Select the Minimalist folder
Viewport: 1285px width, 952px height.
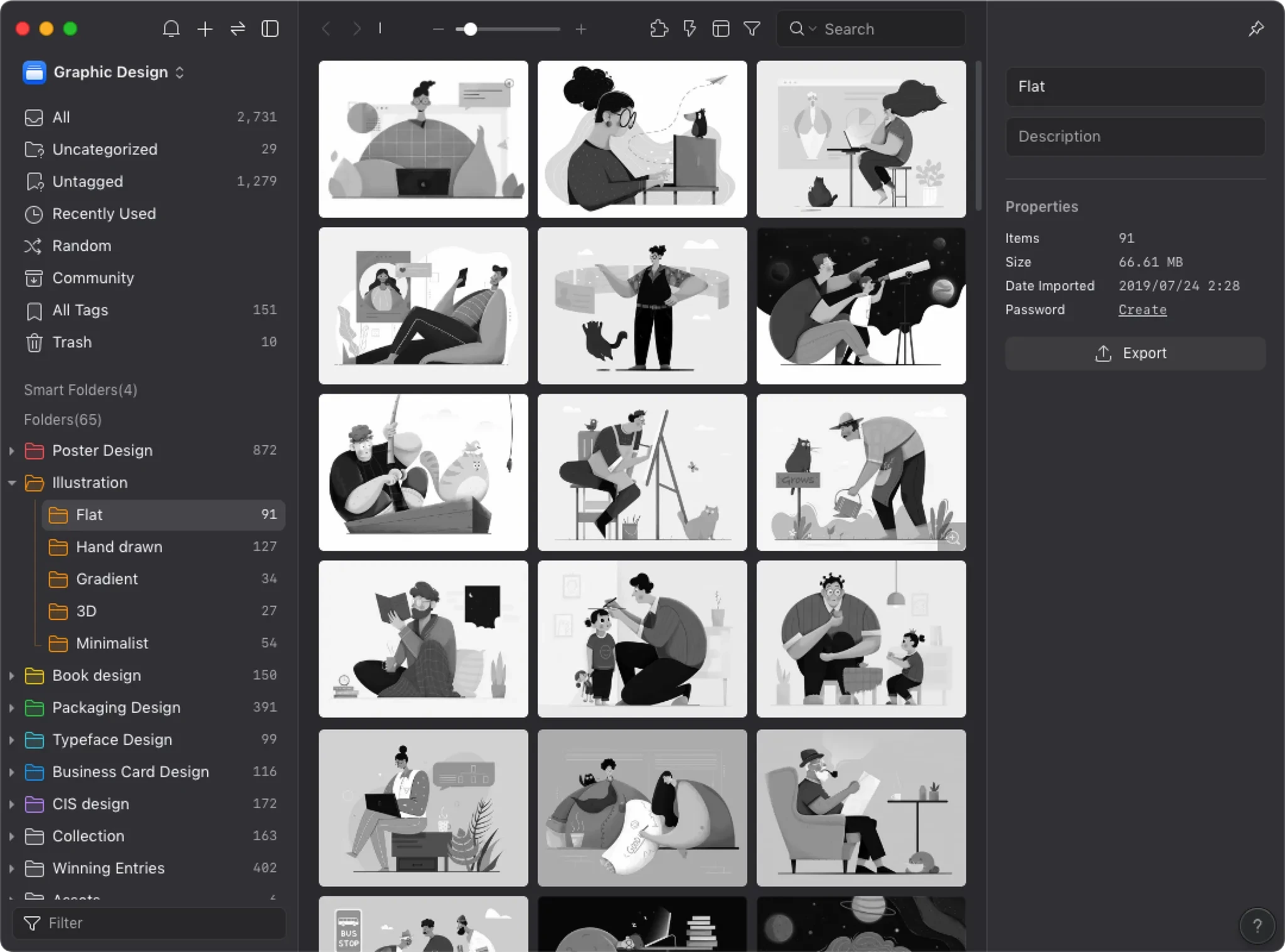pyautogui.click(x=163, y=643)
